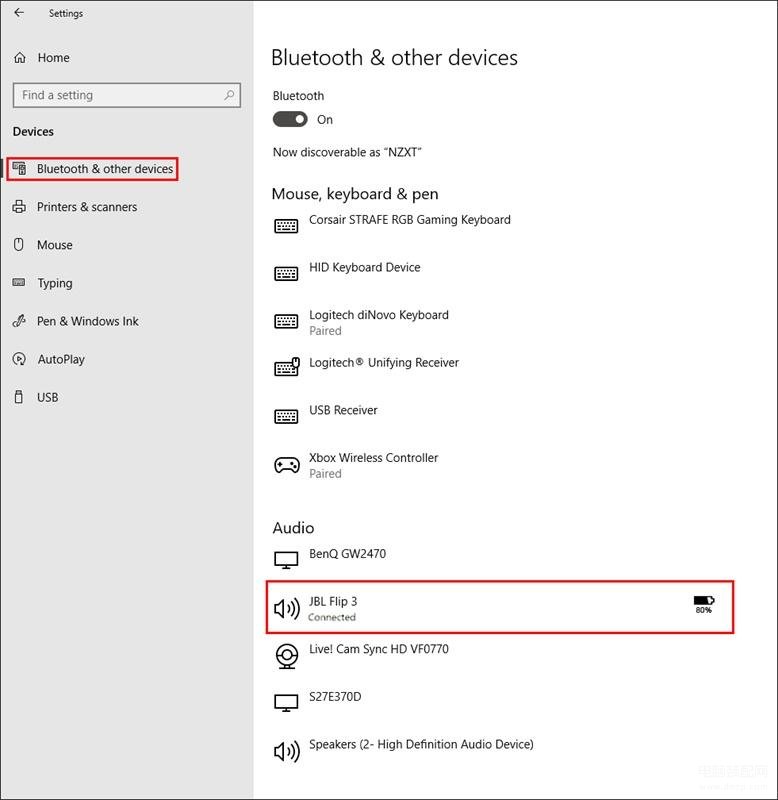Select Corsair STRAFE RGB Gaming Keyboard entry
The image size is (778, 800).
click(410, 220)
